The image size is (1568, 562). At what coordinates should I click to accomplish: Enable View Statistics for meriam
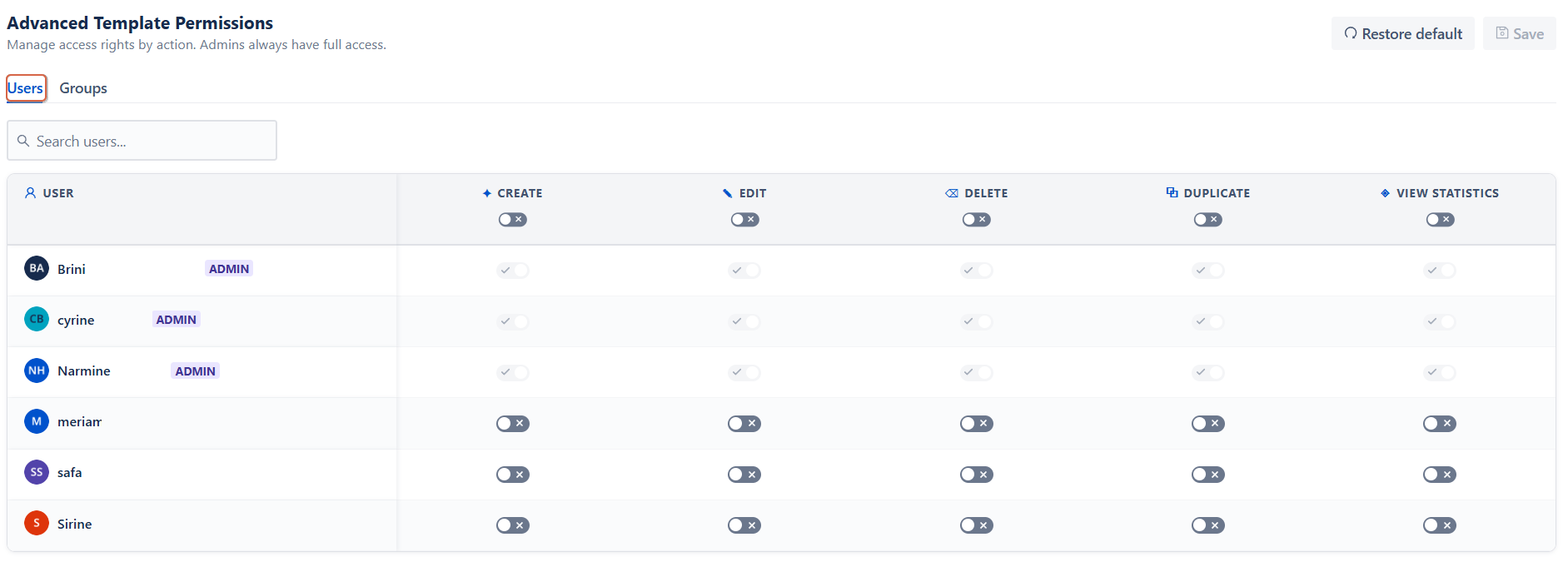[1440, 424]
